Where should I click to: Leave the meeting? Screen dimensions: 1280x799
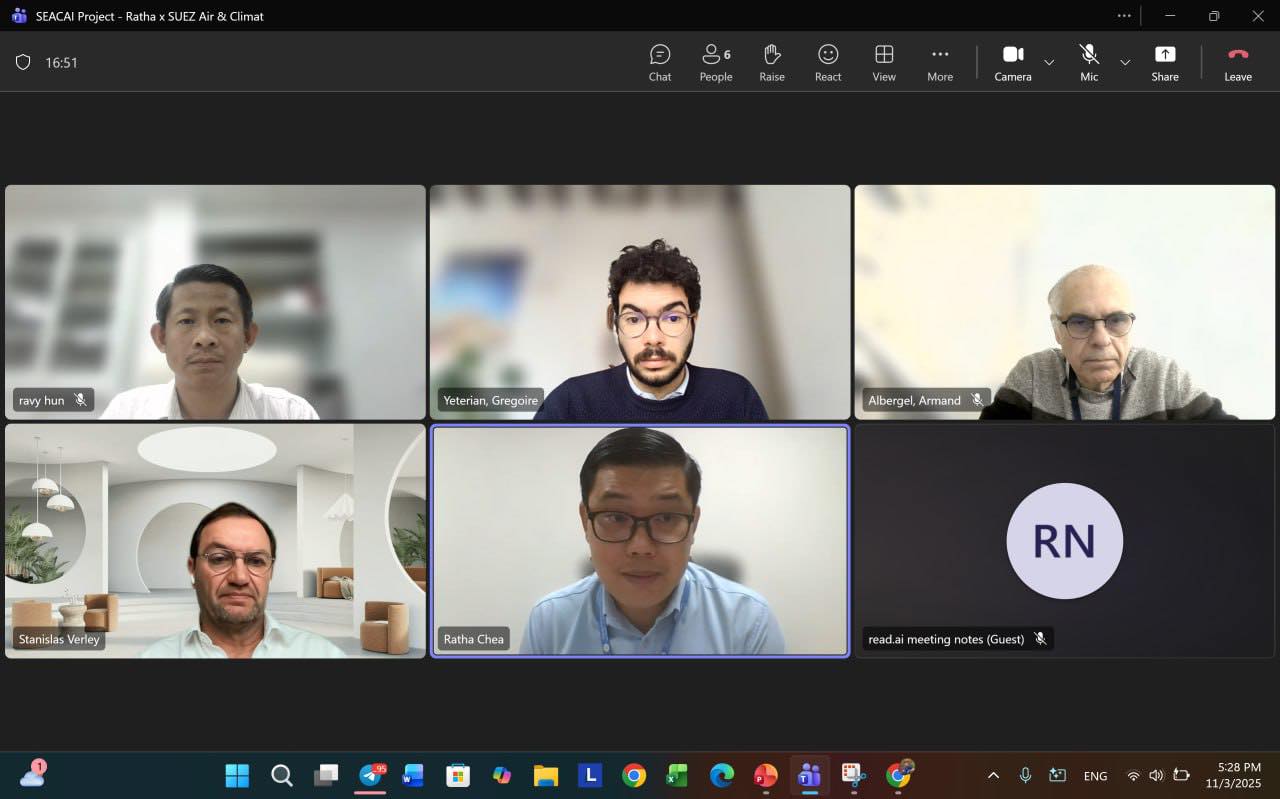(1237, 62)
